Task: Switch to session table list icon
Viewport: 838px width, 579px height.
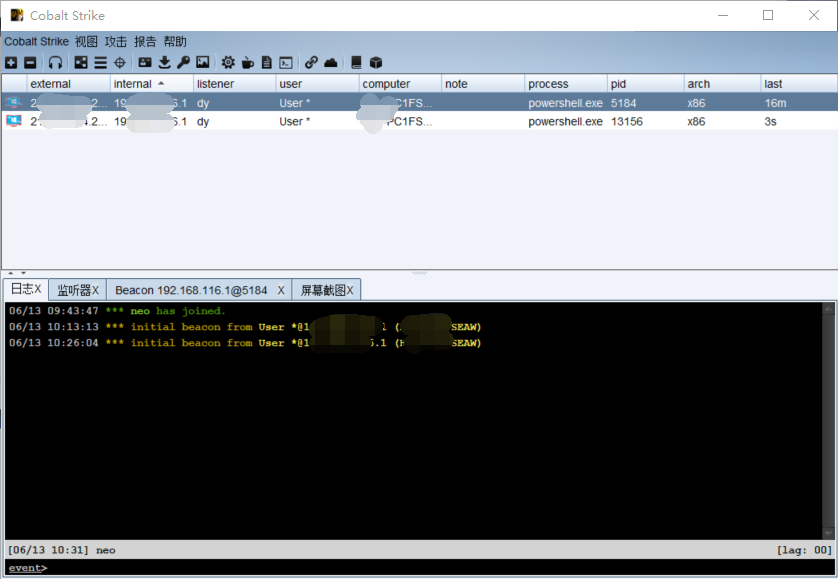Action: 100,63
